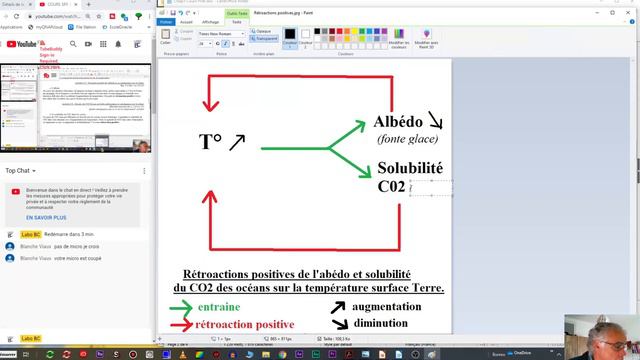Open the File Station bookmark

point(82,27)
